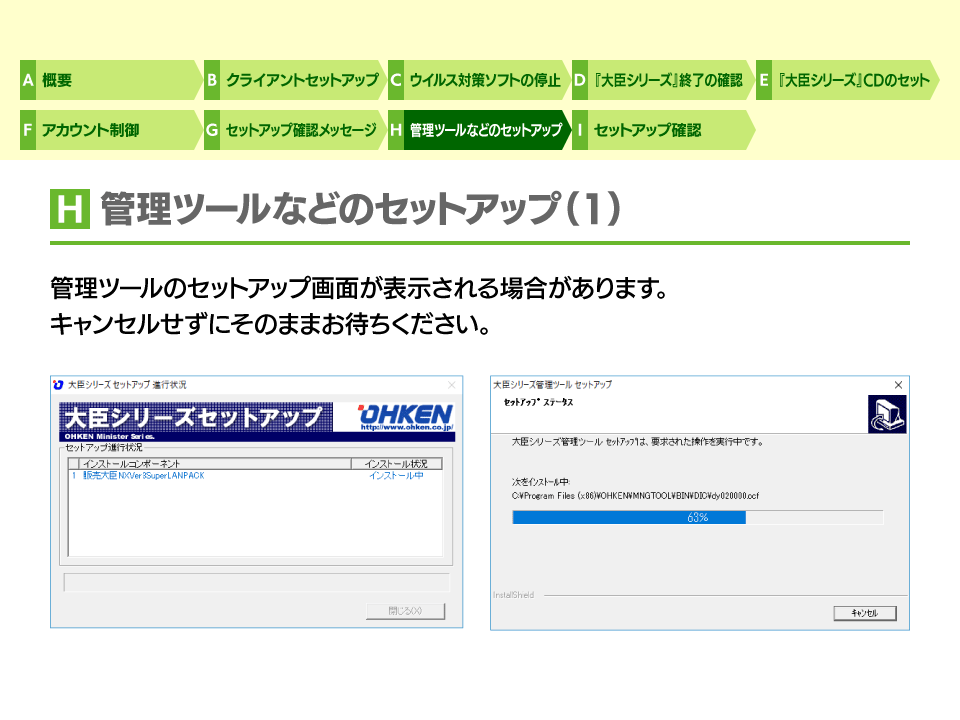Click the 63% installation progress bar
This screenshot has width=960, height=720.
click(x=697, y=517)
